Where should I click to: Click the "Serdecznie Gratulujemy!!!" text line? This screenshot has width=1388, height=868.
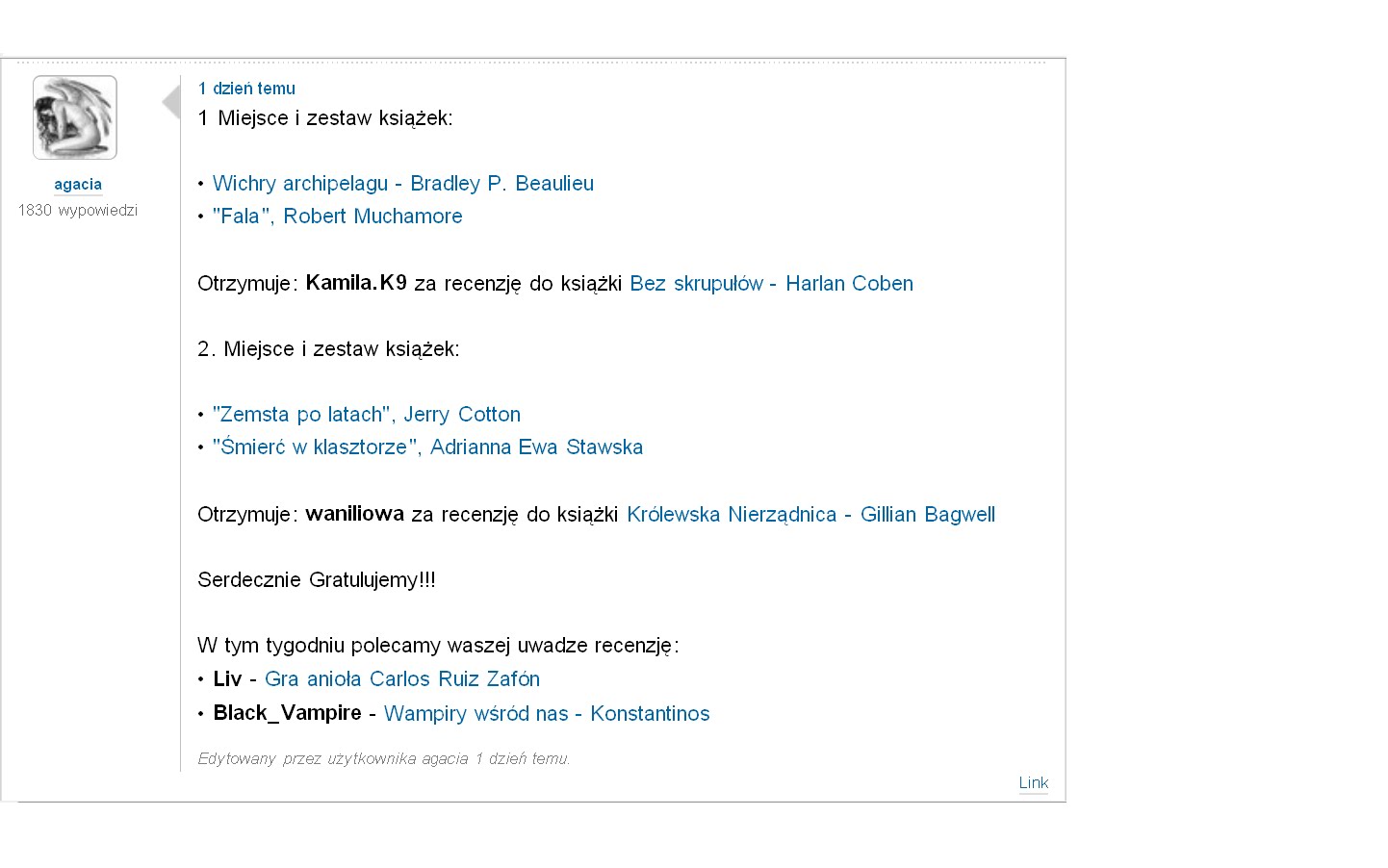point(316,580)
